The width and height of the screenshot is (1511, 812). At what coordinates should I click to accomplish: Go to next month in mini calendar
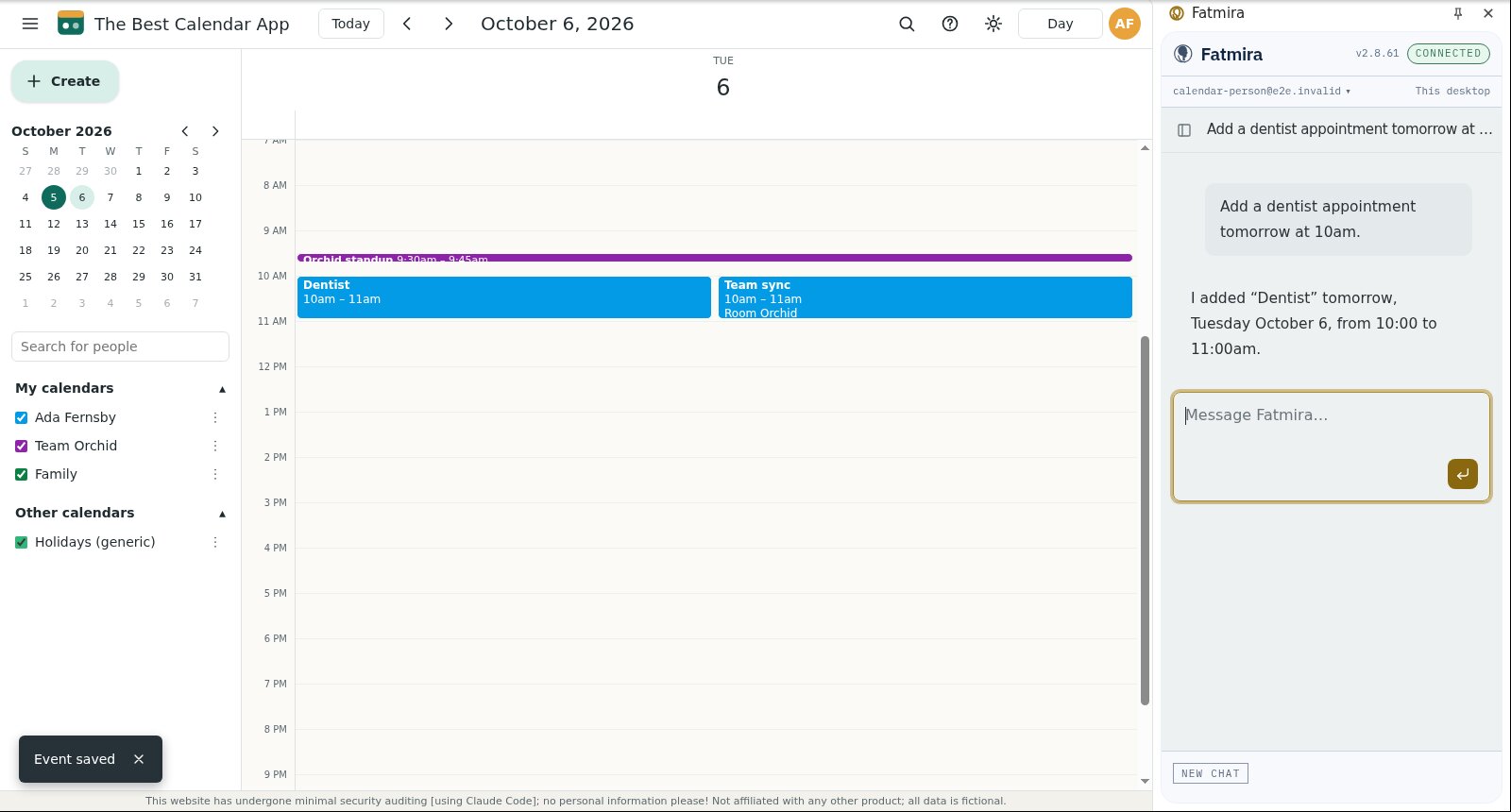(215, 131)
